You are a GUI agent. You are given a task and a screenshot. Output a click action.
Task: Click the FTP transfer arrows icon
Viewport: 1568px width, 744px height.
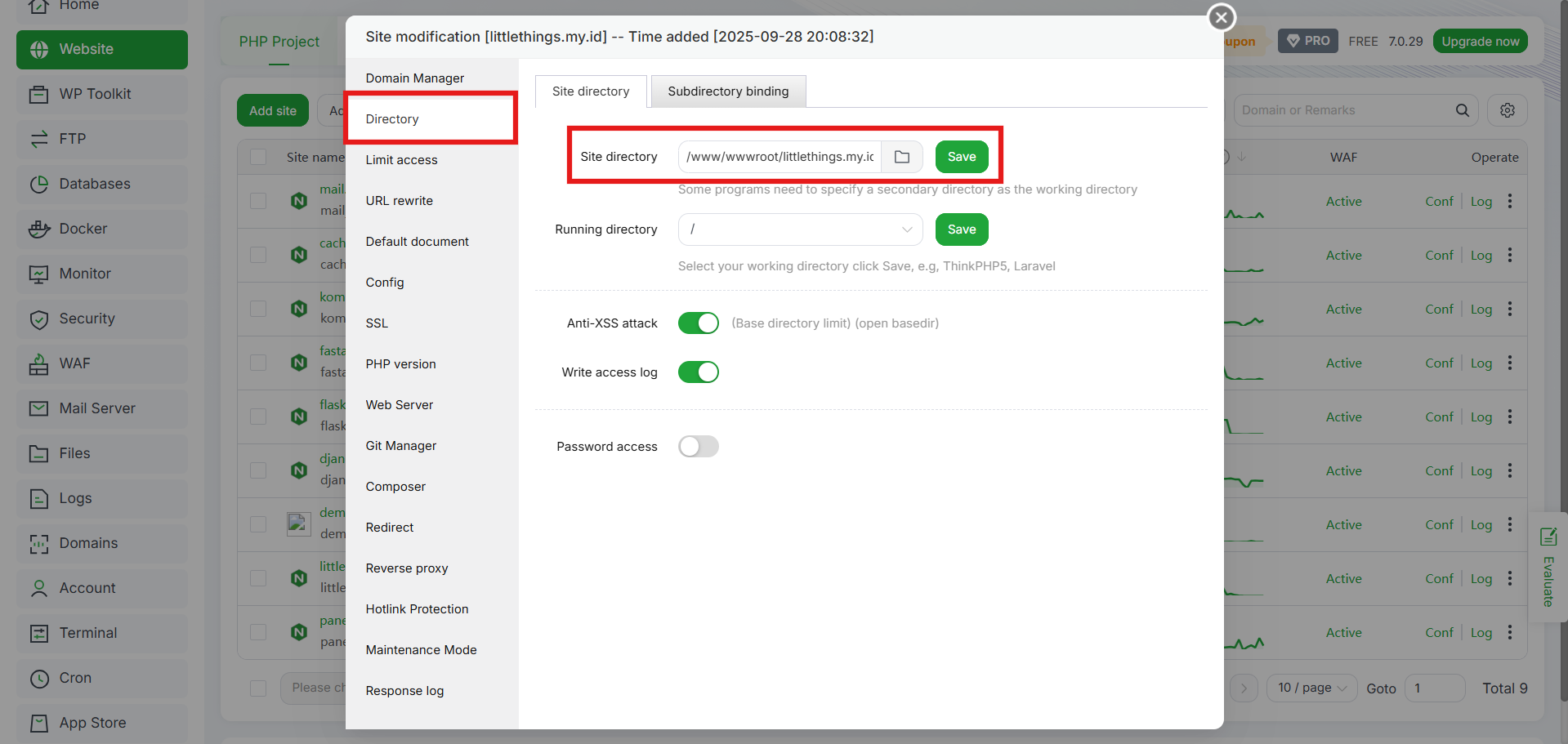click(39, 140)
